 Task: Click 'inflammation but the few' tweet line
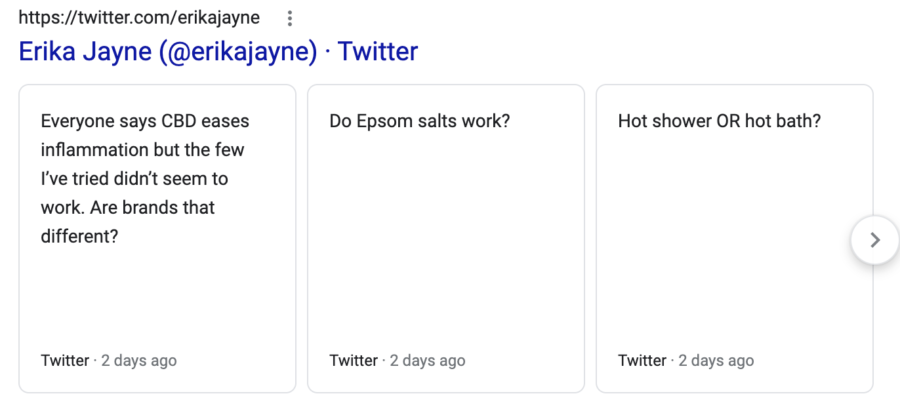pyautogui.click(x=142, y=150)
